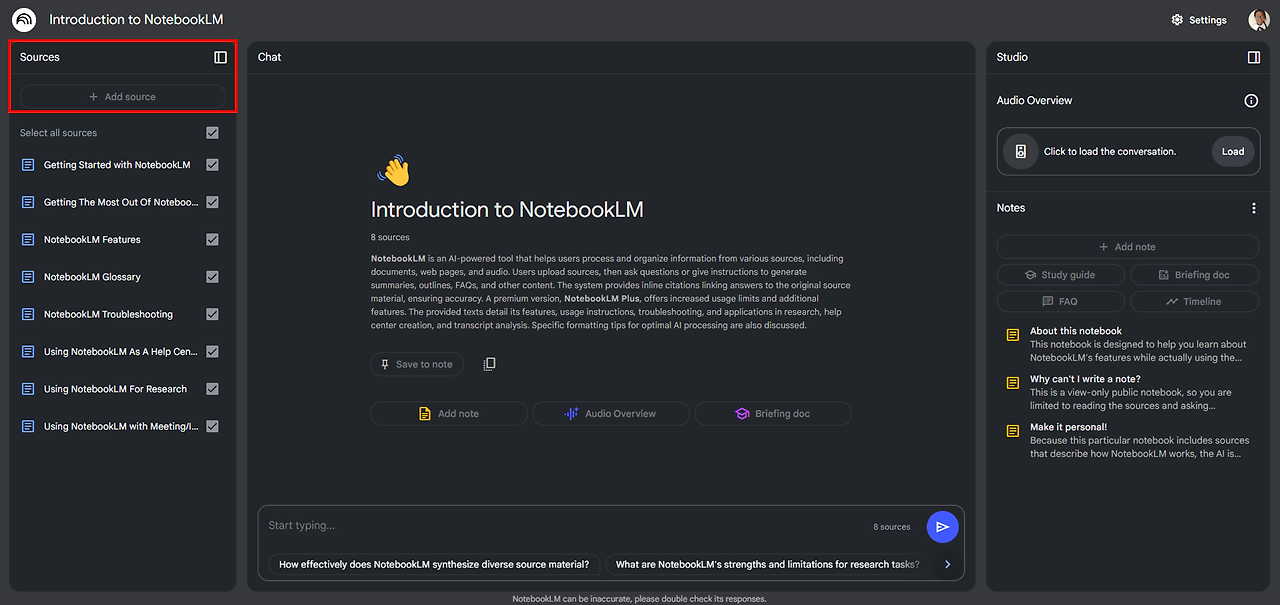Click Add source button
This screenshot has height=605, width=1280.
(123, 97)
